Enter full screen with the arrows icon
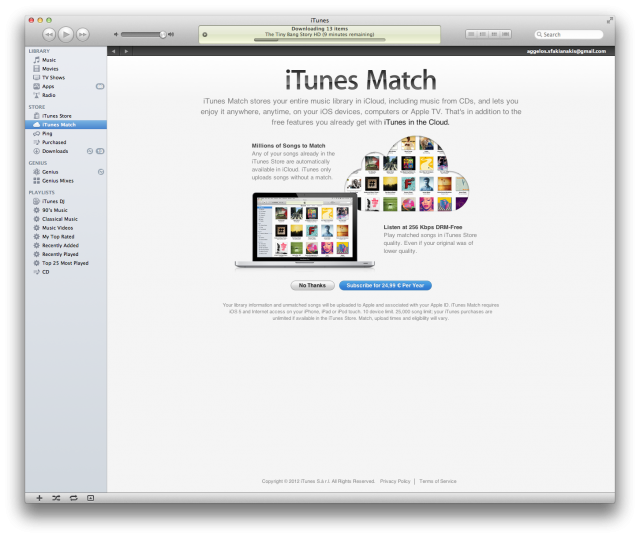This screenshot has width=640, height=538. (x=610, y=20)
